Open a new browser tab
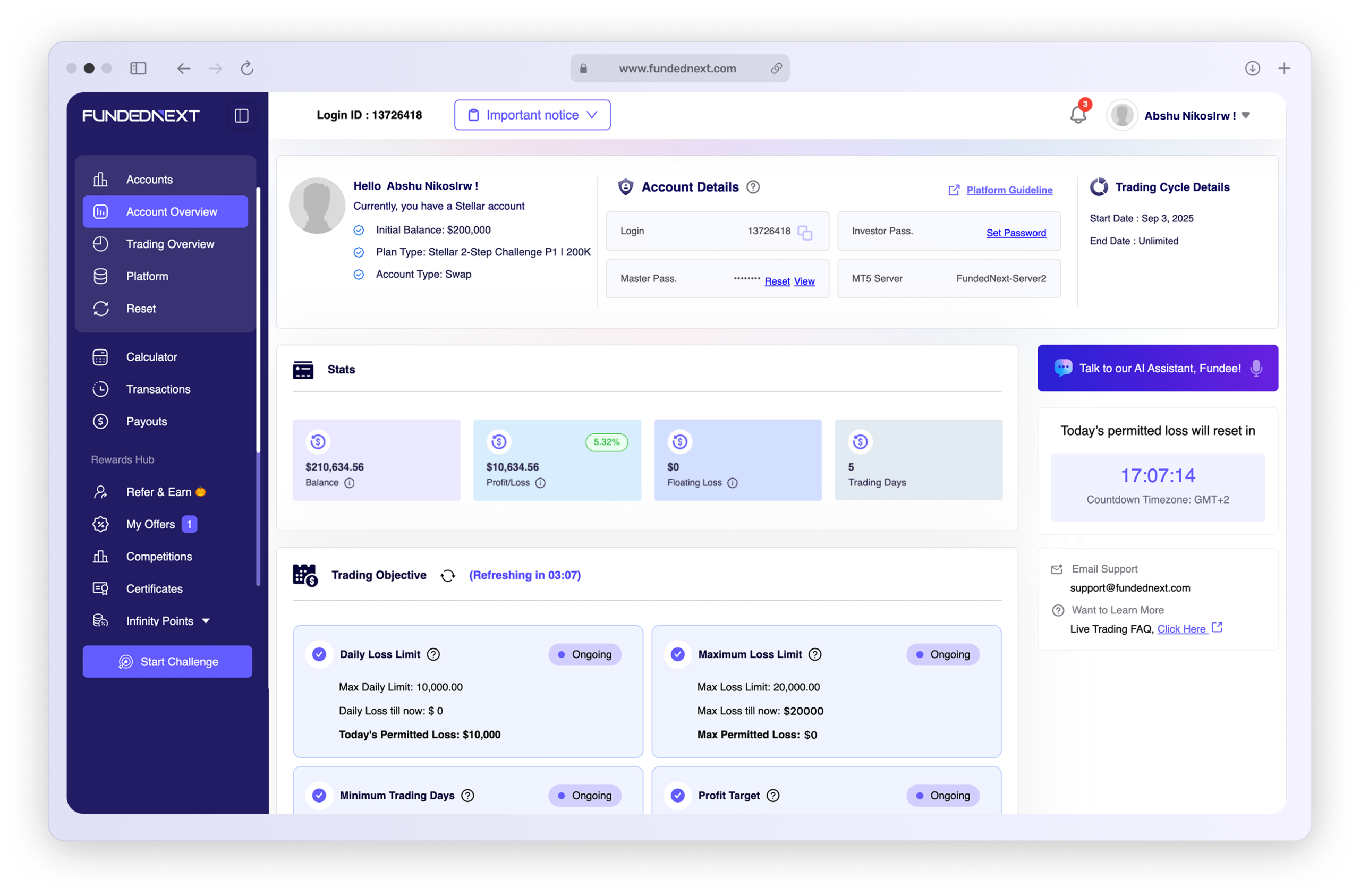Screen dimensions: 1360x896 [1284, 69]
